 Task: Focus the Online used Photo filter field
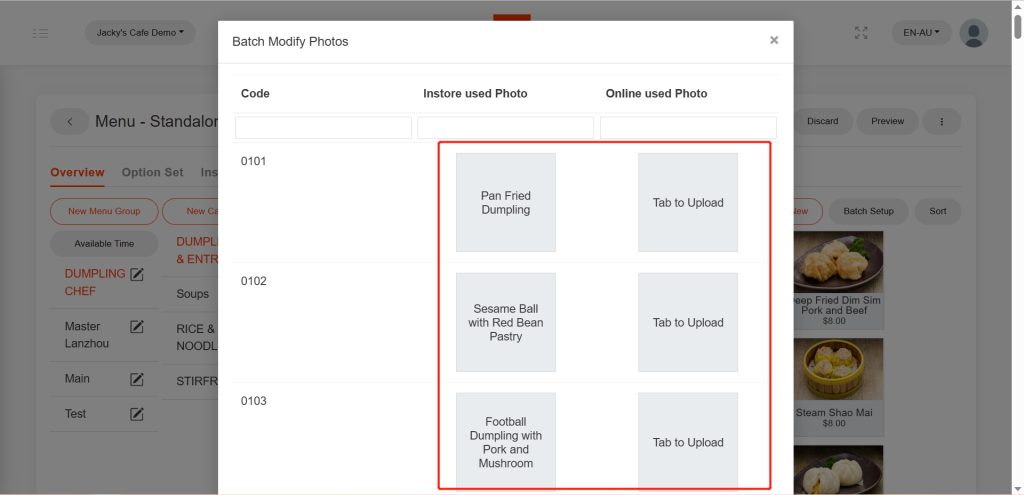coord(688,128)
